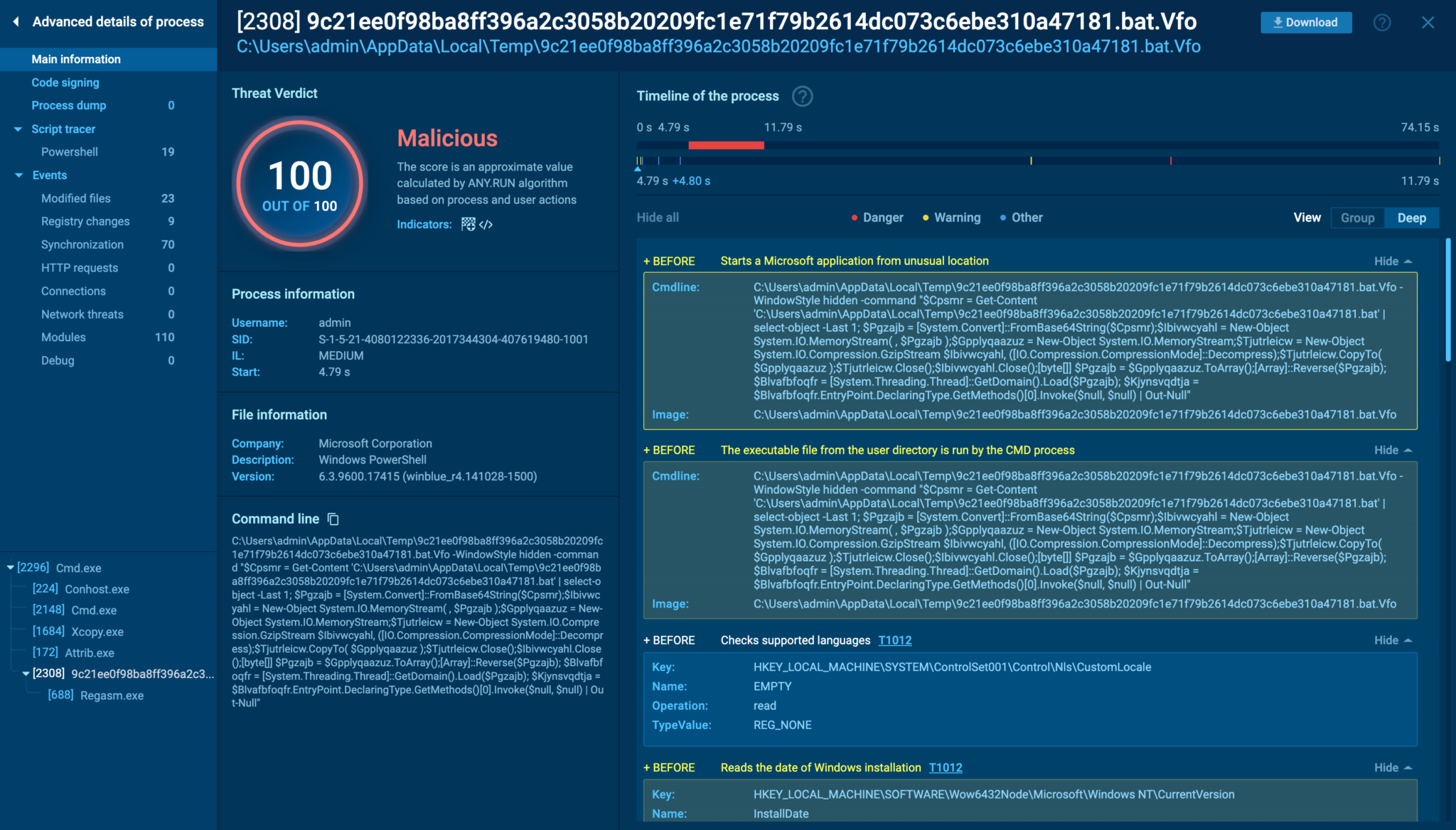The width and height of the screenshot is (1456, 830).
Task: Click the back arrow beside Advanced details
Action: coord(16,22)
